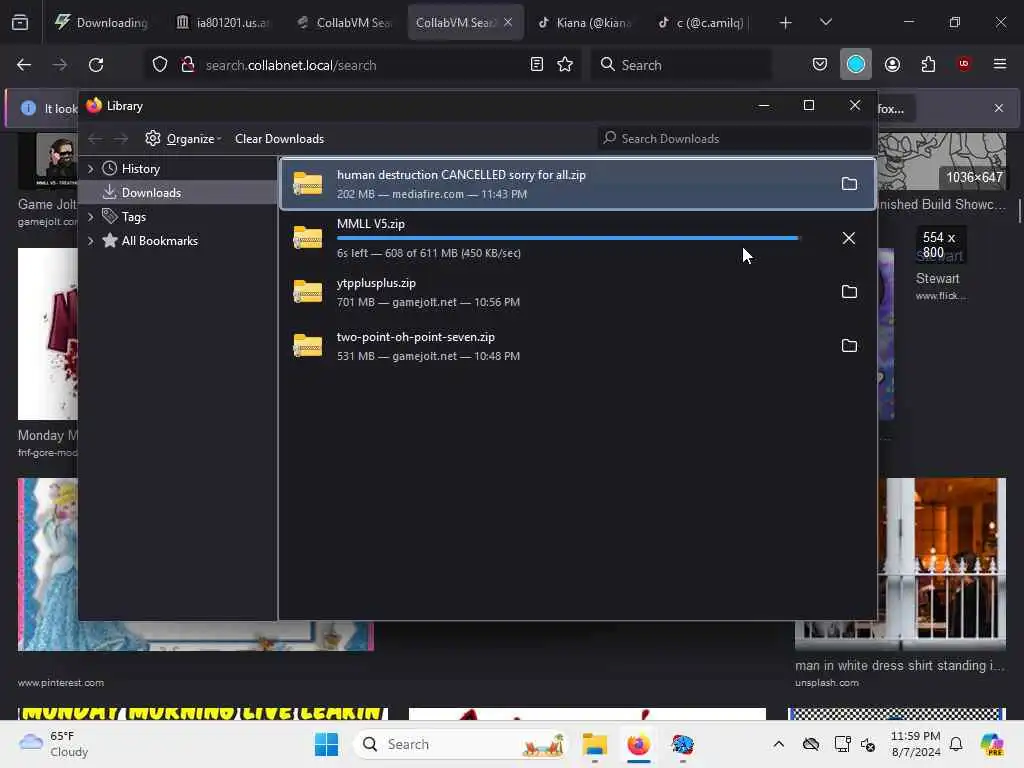
Task: Click the insecure lock icon in address bar
Action: (188, 65)
